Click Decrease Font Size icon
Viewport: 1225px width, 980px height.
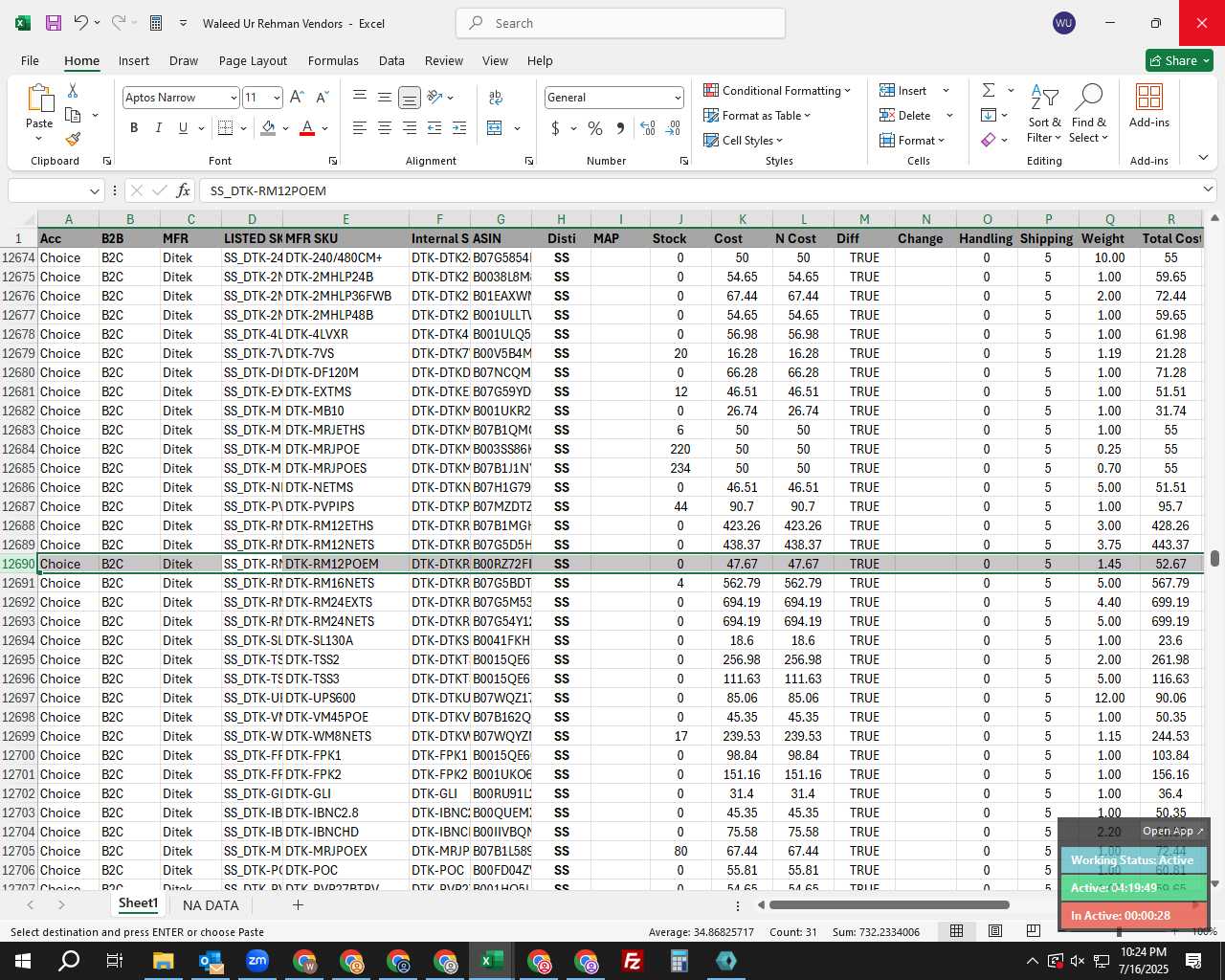(322, 98)
